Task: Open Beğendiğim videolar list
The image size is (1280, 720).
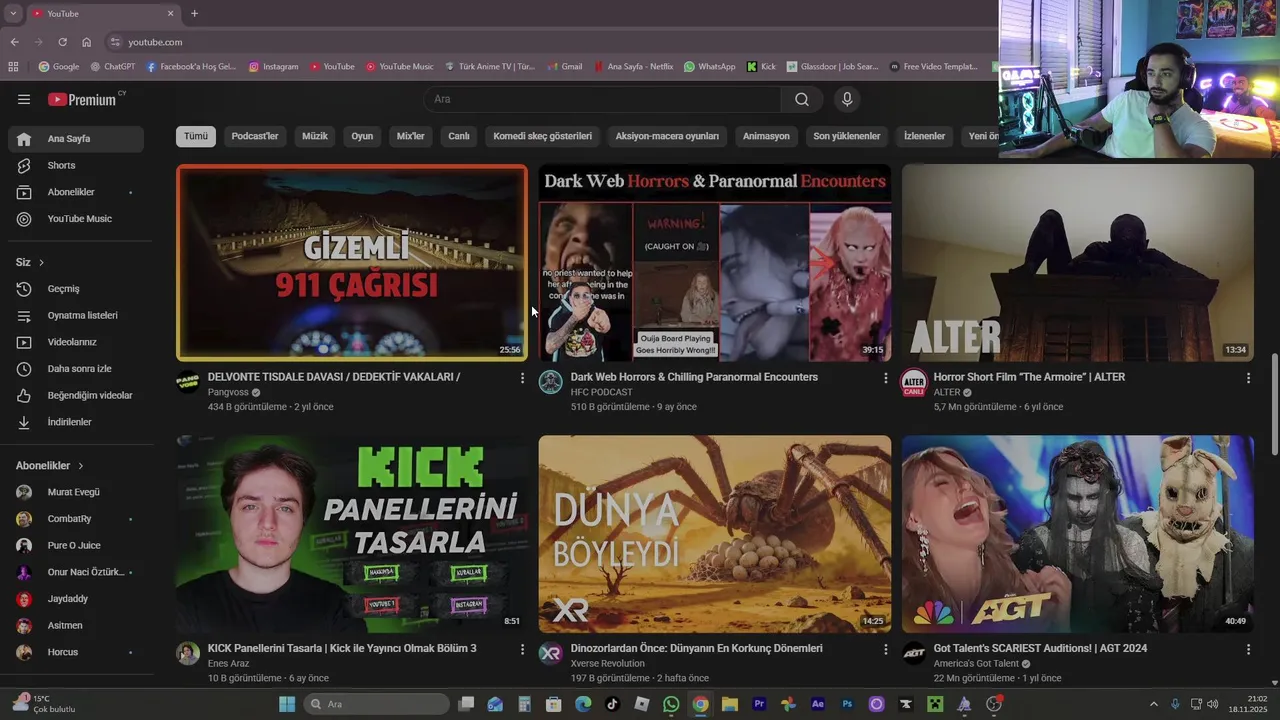Action: 76,395
